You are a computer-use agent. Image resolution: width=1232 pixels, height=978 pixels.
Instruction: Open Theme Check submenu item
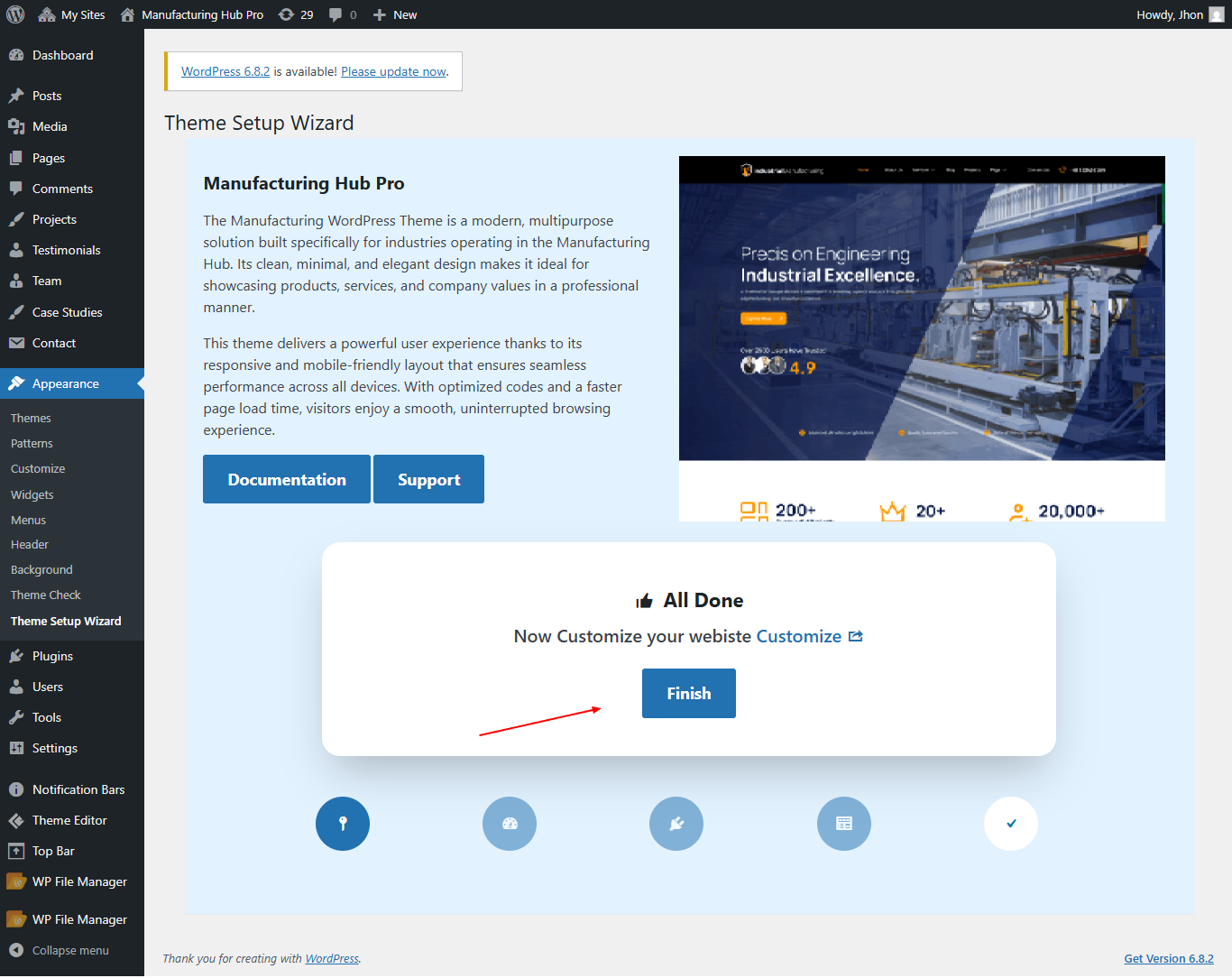click(x=46, y=595)
